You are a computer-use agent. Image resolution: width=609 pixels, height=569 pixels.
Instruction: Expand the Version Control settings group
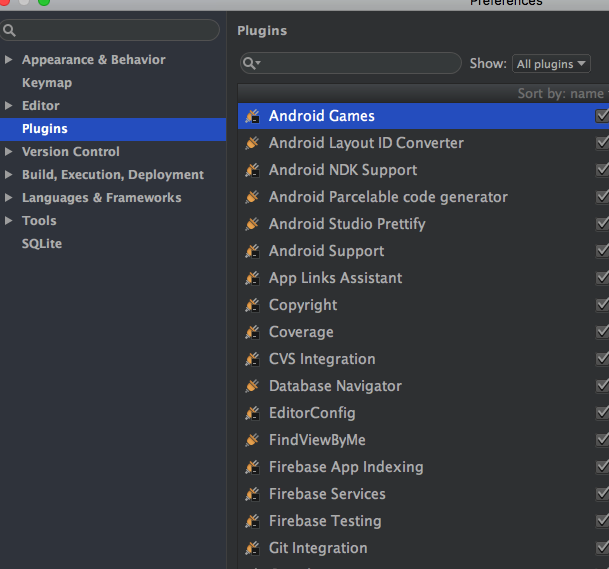point(8,151)
